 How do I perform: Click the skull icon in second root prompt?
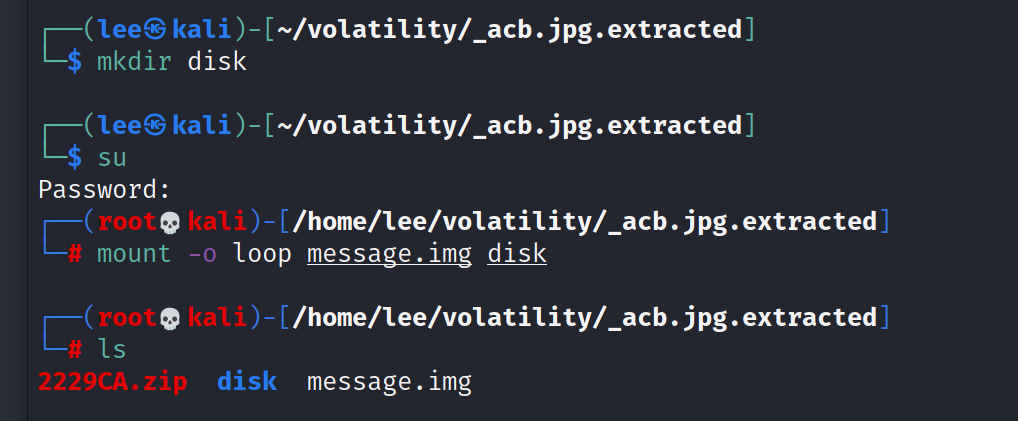(169, 319)
